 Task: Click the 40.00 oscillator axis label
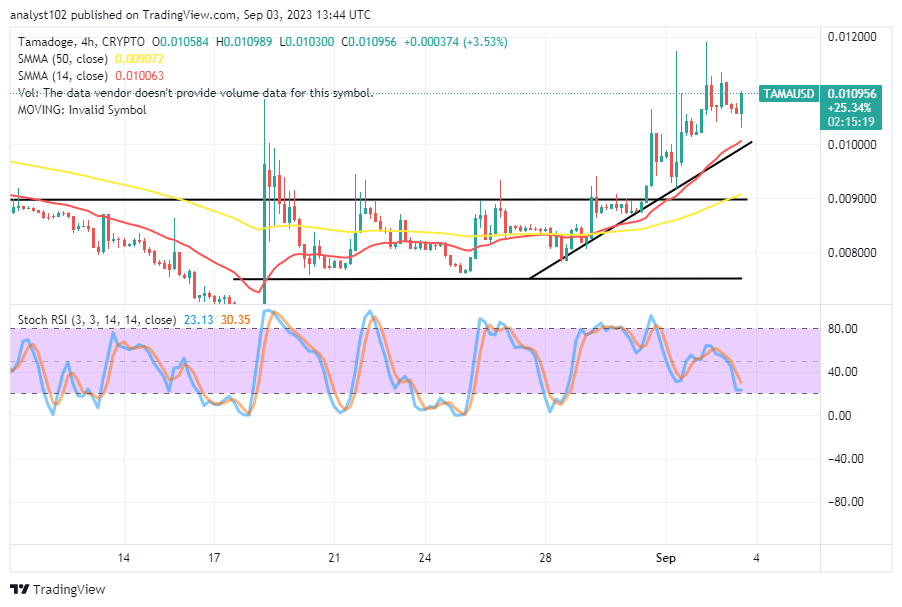842,372
